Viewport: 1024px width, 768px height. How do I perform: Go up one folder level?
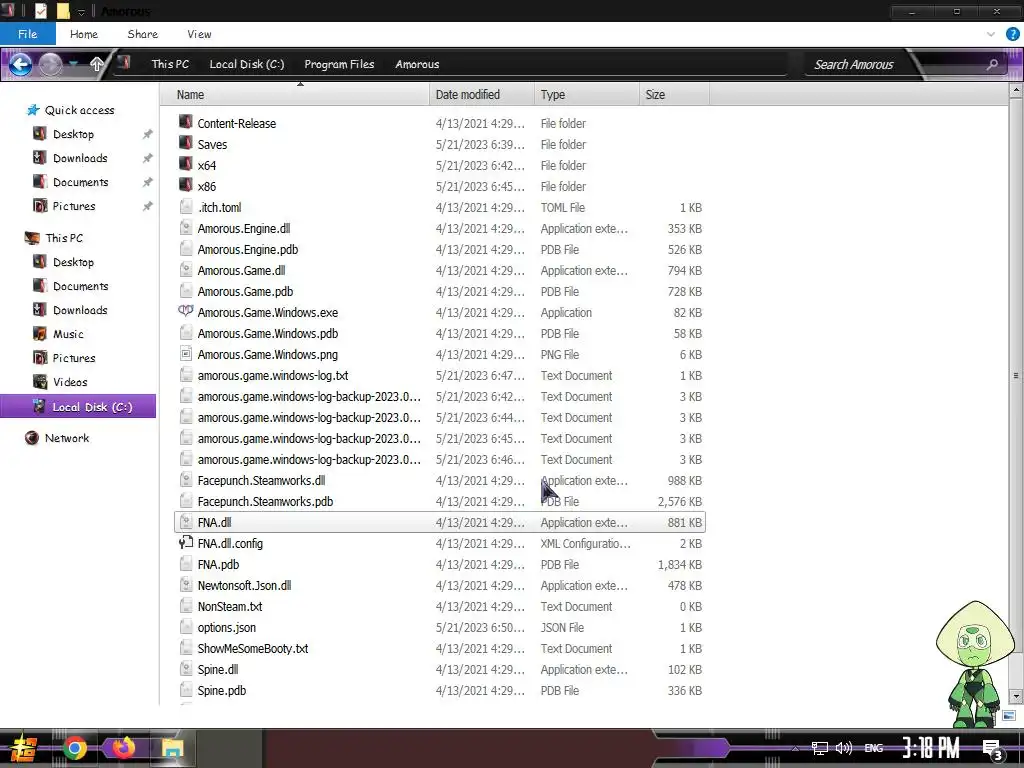tap(97, 64)
